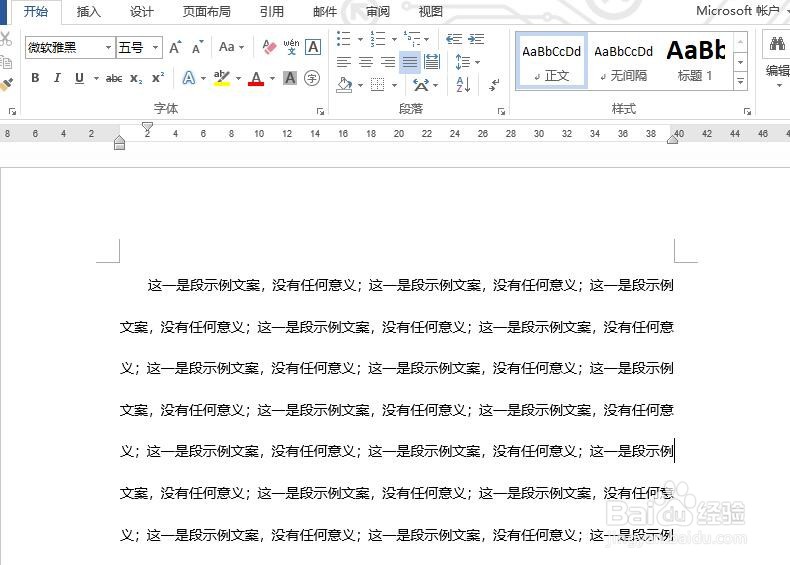Viewport: 790px width, 565px height.
Task: Toggle superscript formatting
Action: point(158,78)
